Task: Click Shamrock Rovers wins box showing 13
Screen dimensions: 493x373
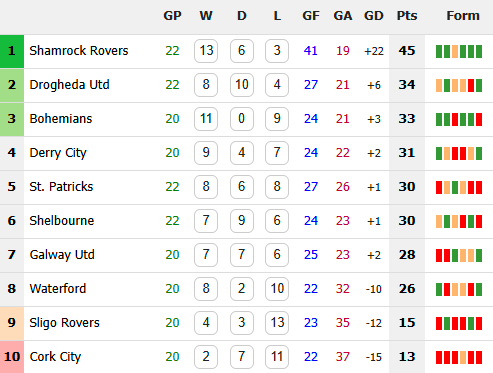Action: point(206,51)
